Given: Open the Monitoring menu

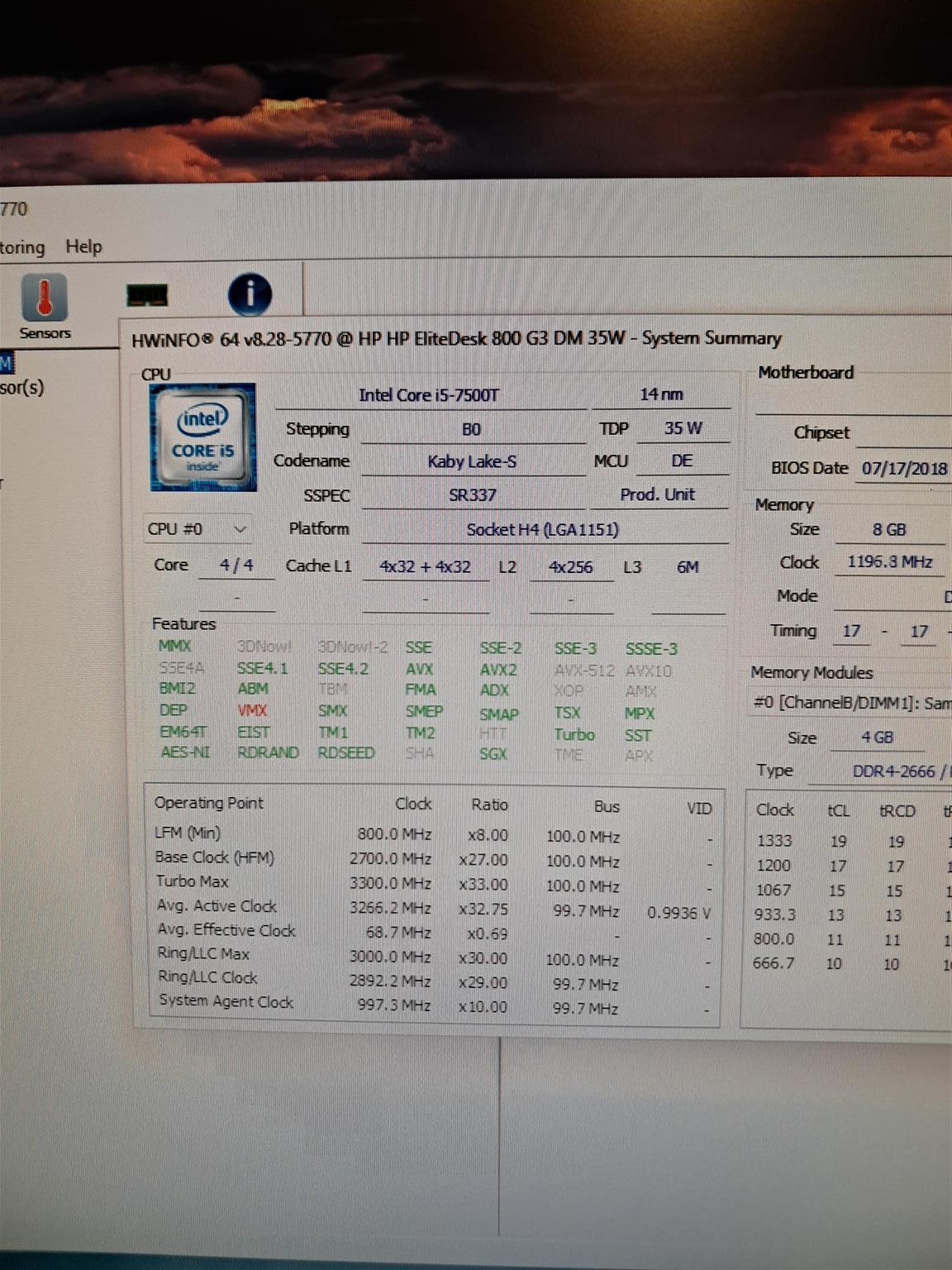Looking at the screenshot, I should pos(21,247).
